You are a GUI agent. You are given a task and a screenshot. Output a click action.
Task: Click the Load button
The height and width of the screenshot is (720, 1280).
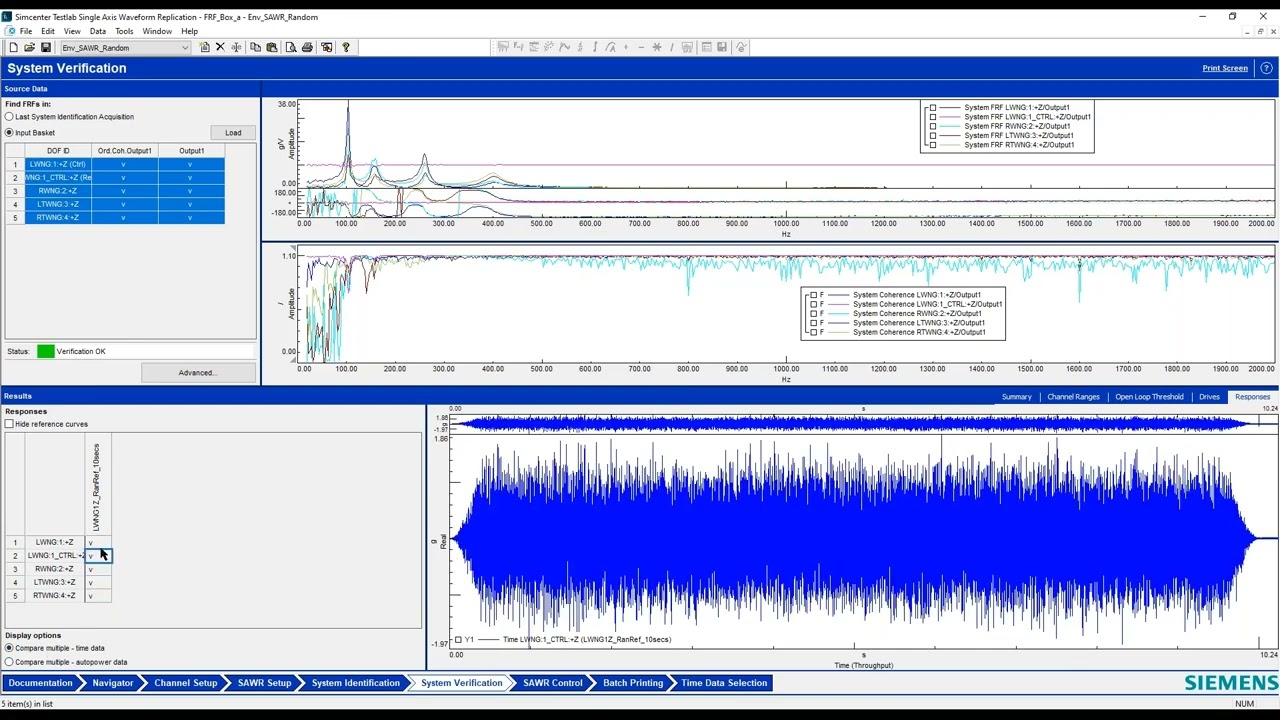tap(233, 132)
